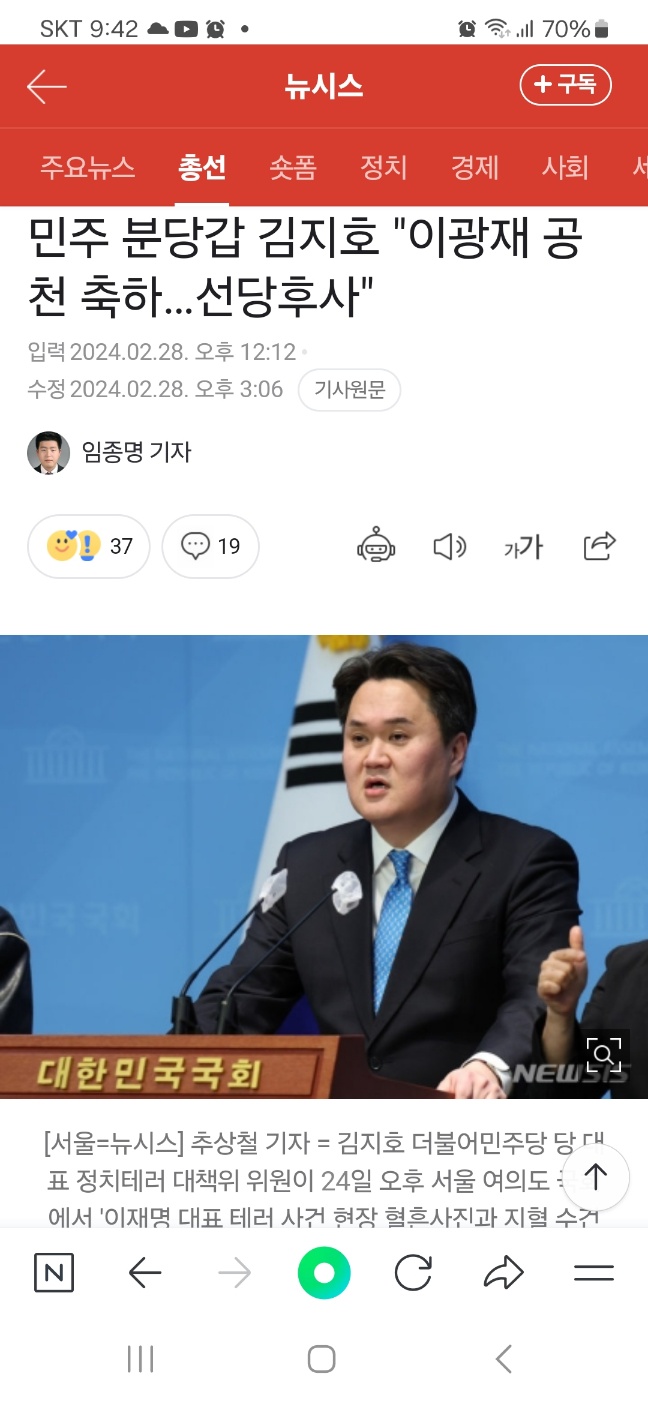
Task: Open the browser hamburger menu
Action: tap(594, 1273)
